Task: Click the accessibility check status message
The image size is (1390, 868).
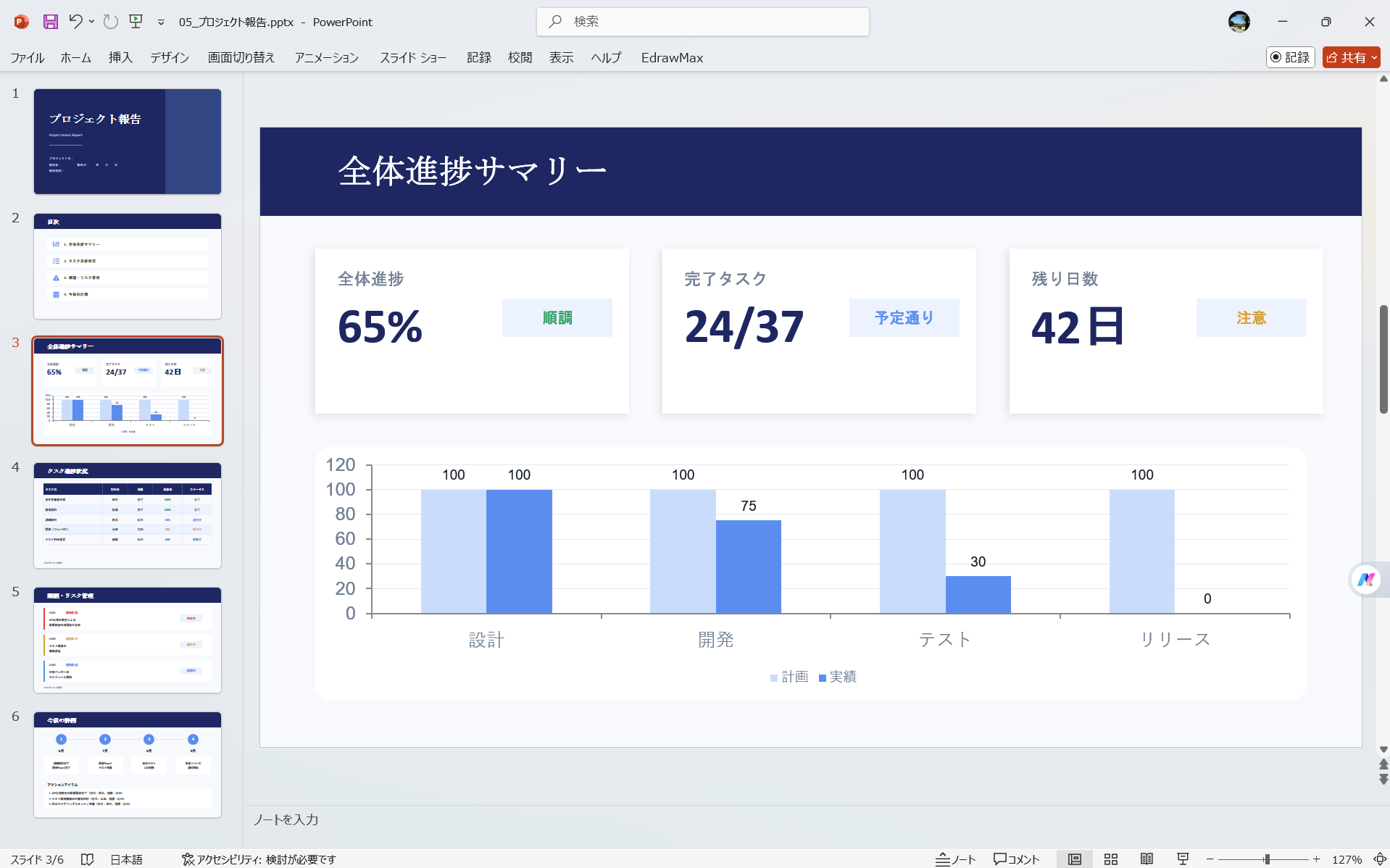Action: [x=261, y=859]
